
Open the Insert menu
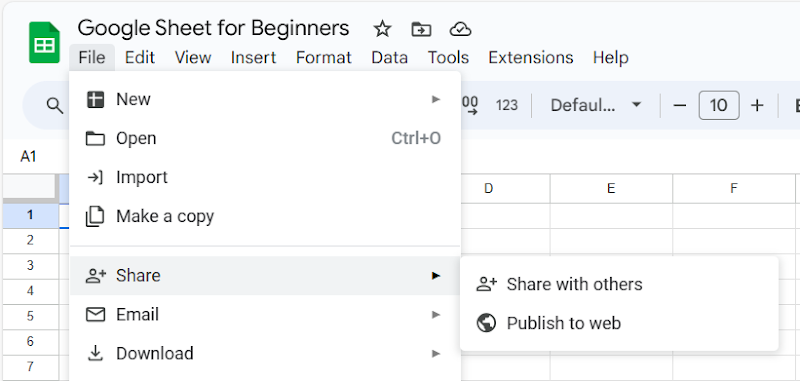pyautogui.click(x=253, y=58)
